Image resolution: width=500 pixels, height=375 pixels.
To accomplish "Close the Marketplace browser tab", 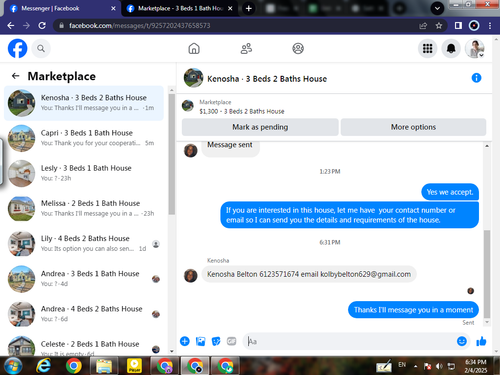I will (230, 8).
